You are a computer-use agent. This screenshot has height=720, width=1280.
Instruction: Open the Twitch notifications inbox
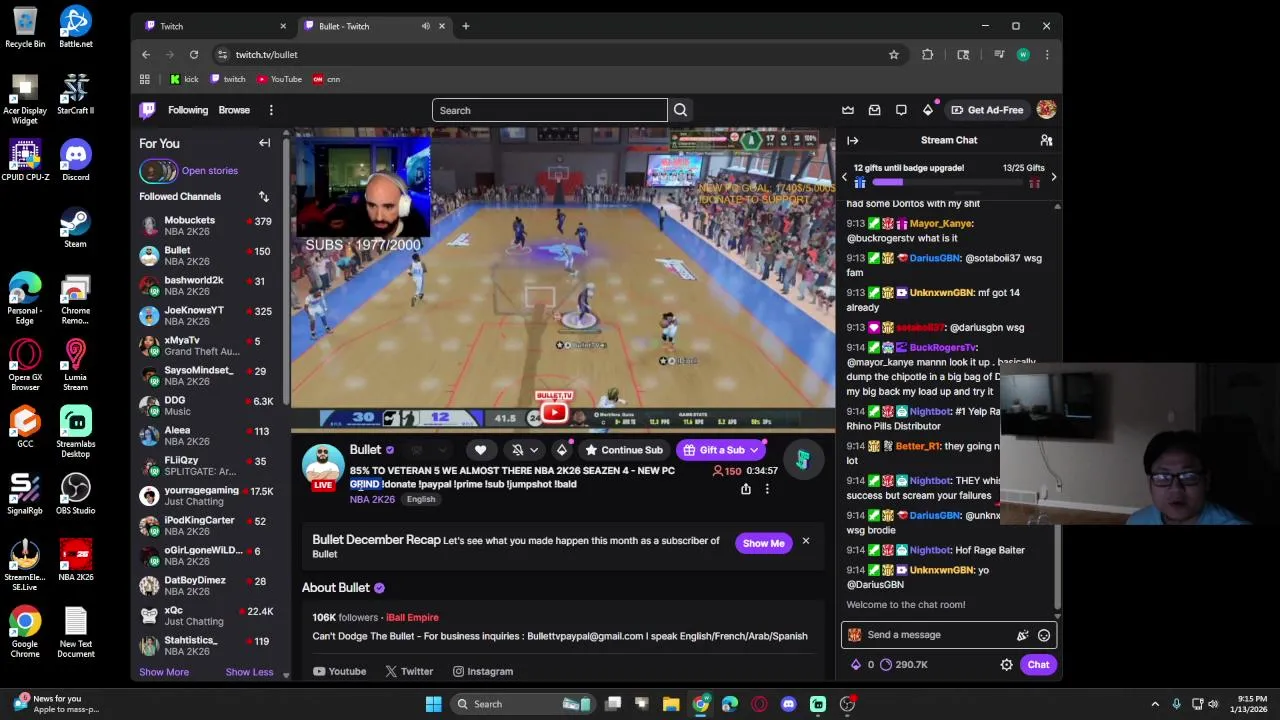click(x=874, y=110)
